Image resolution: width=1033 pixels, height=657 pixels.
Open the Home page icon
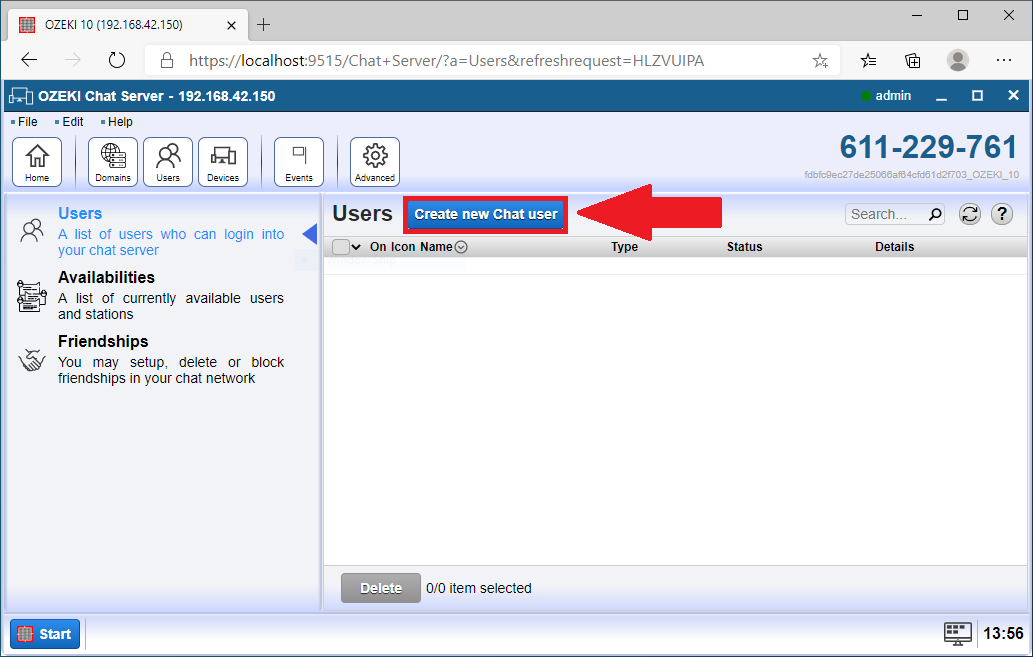pos(37,161)
